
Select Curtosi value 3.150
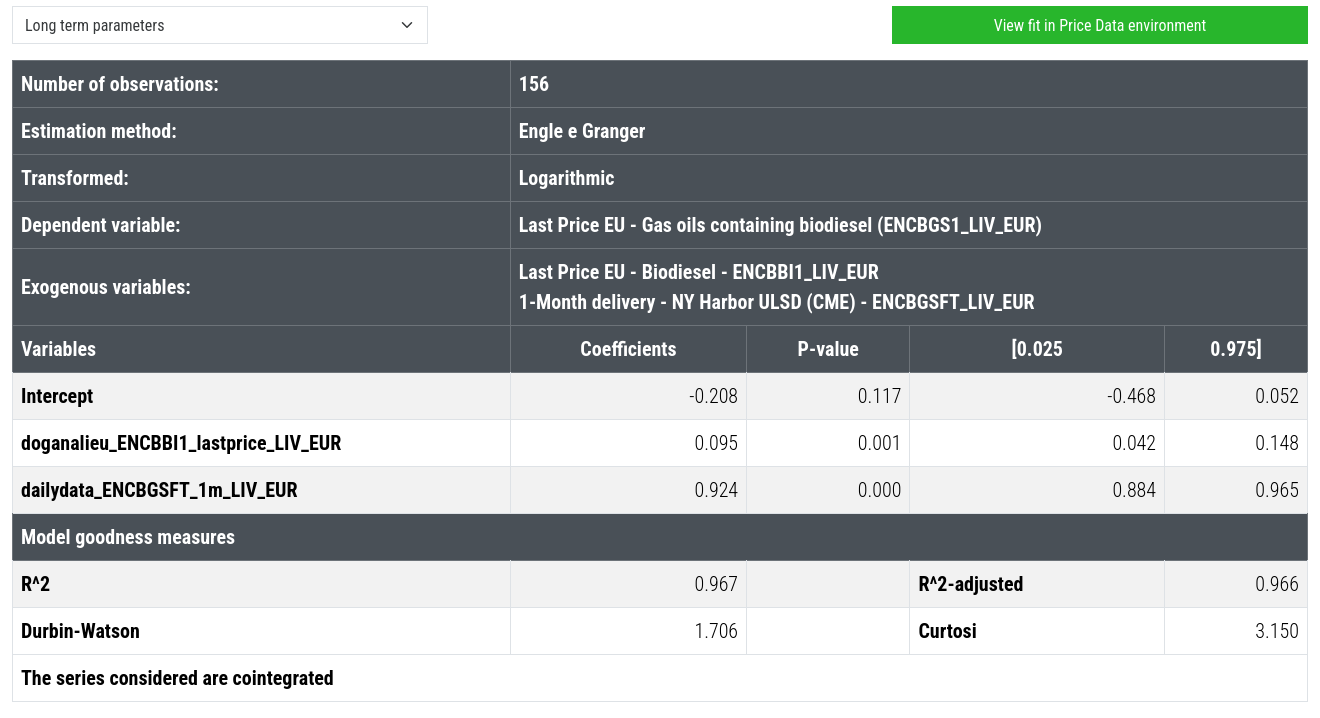point(1277,631)
